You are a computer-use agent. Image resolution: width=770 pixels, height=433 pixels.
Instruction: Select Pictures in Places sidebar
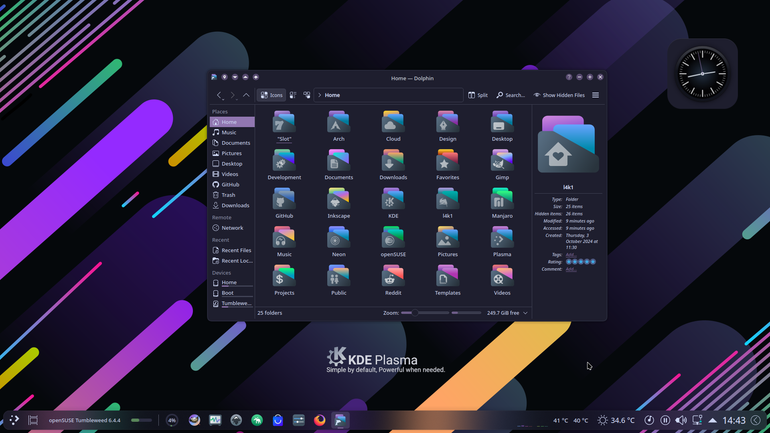tap(232, 153)
